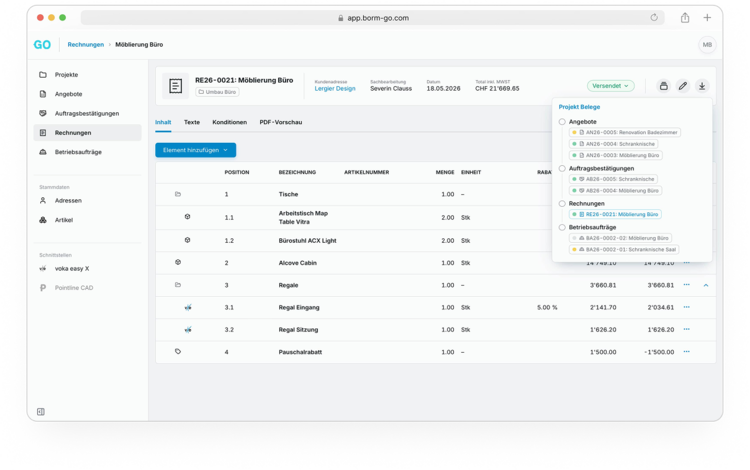
Task: Click the pencil edit icon
Action: point(683,86)
